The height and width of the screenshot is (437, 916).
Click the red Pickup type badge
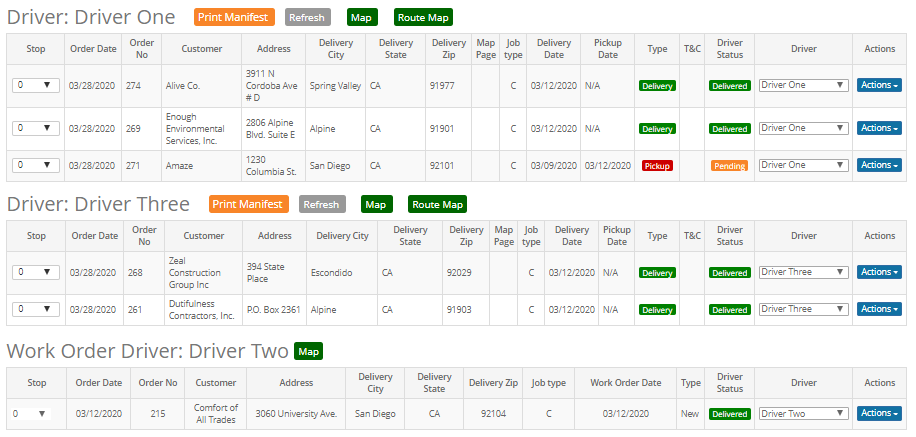click(x=657, y=166)
